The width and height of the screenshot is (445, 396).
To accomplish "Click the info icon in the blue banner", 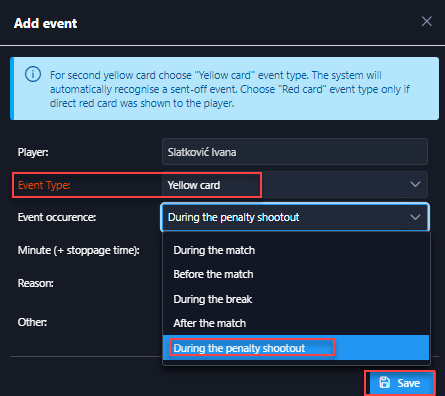I will click(x=33, y=74).
